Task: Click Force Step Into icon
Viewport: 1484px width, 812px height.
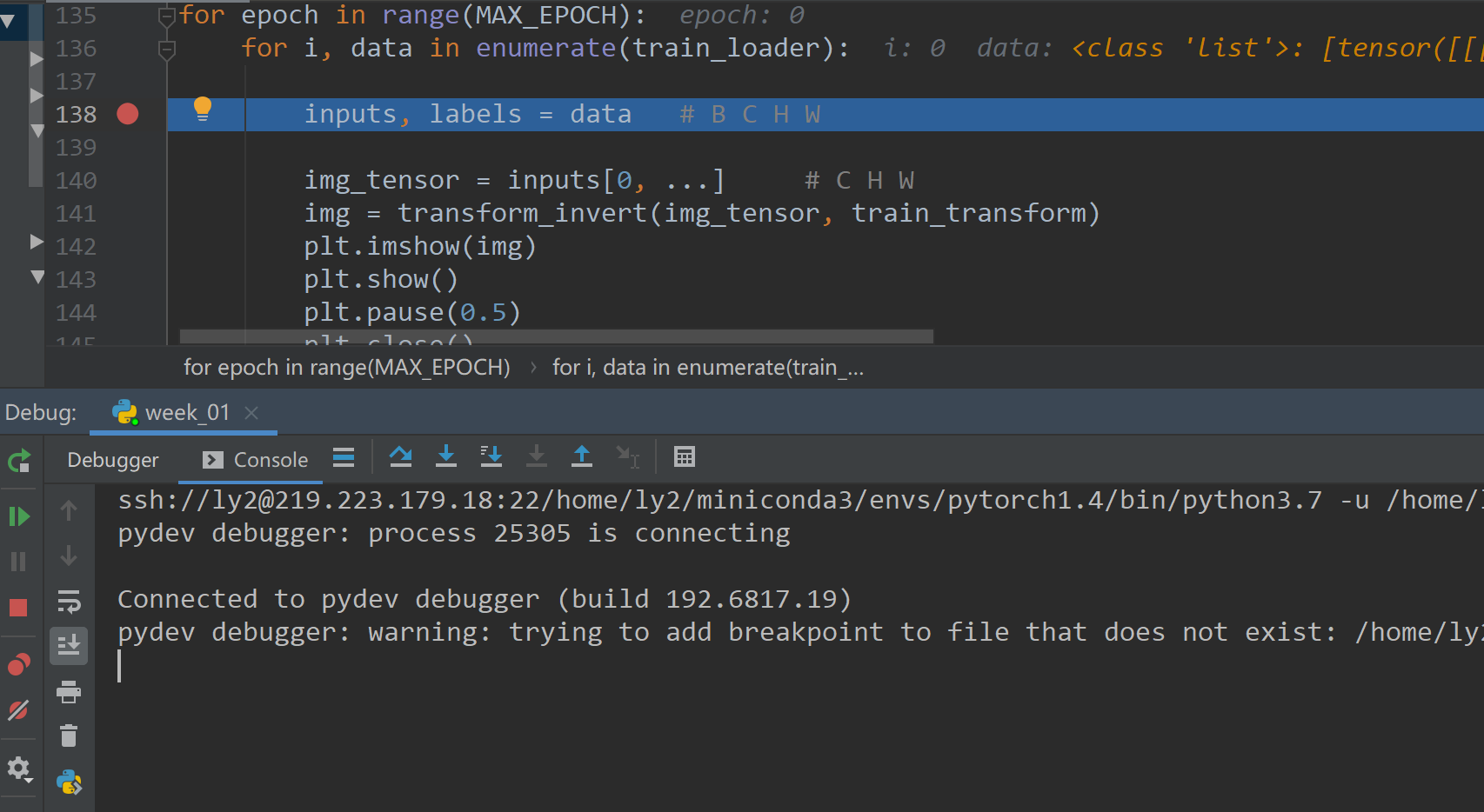Action: (x=537, y=456)
